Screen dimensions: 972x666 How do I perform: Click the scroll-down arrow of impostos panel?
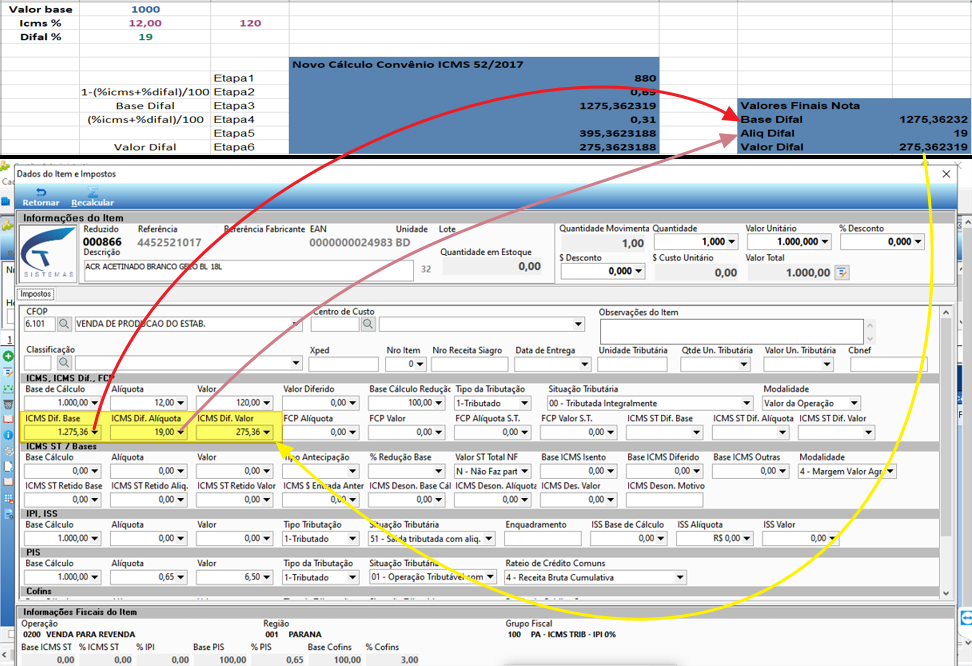point(946,593)
